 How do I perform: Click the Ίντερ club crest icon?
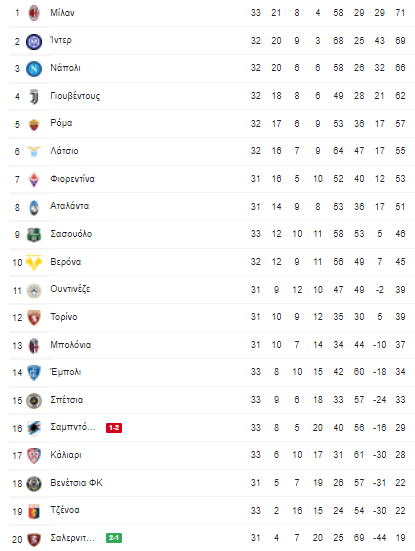[x=34, y=41]
